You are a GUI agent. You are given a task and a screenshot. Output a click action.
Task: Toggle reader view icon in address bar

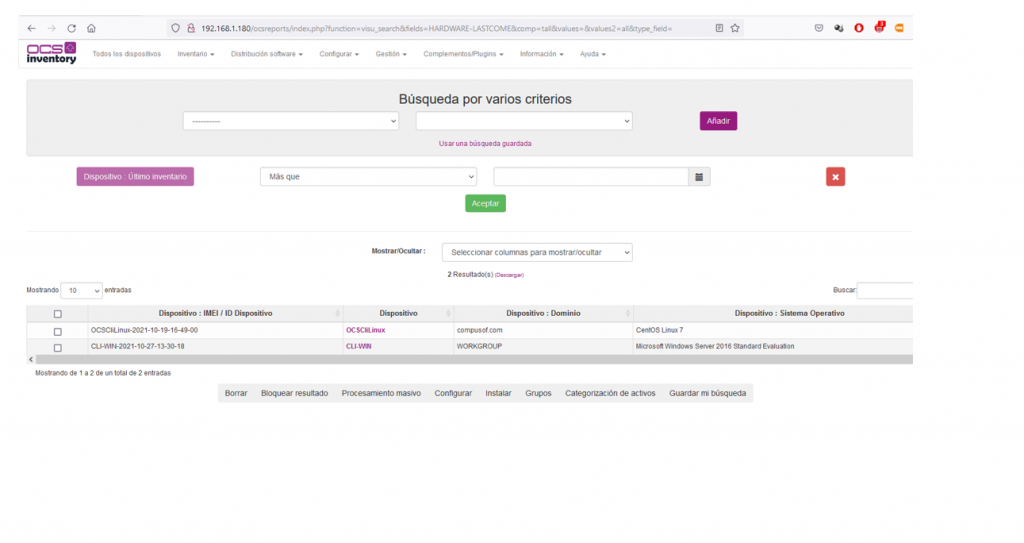click(x=719, y=28)
